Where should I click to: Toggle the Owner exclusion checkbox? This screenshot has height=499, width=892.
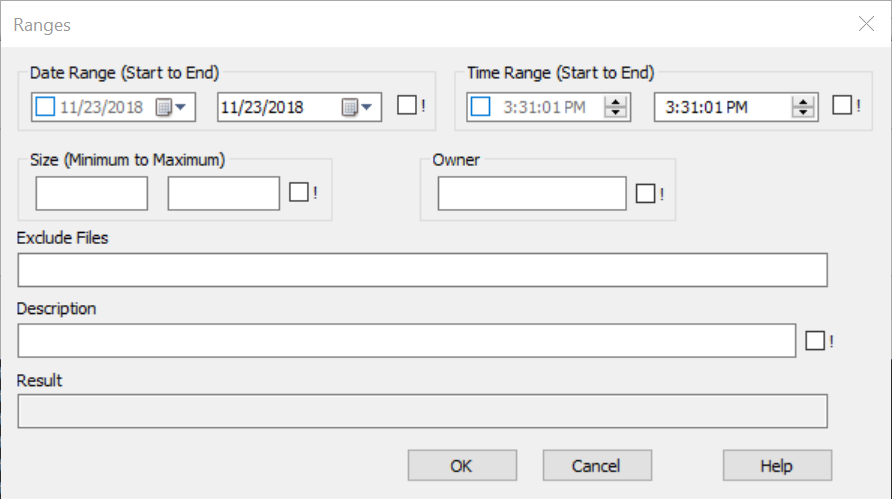tap(646, 193)
